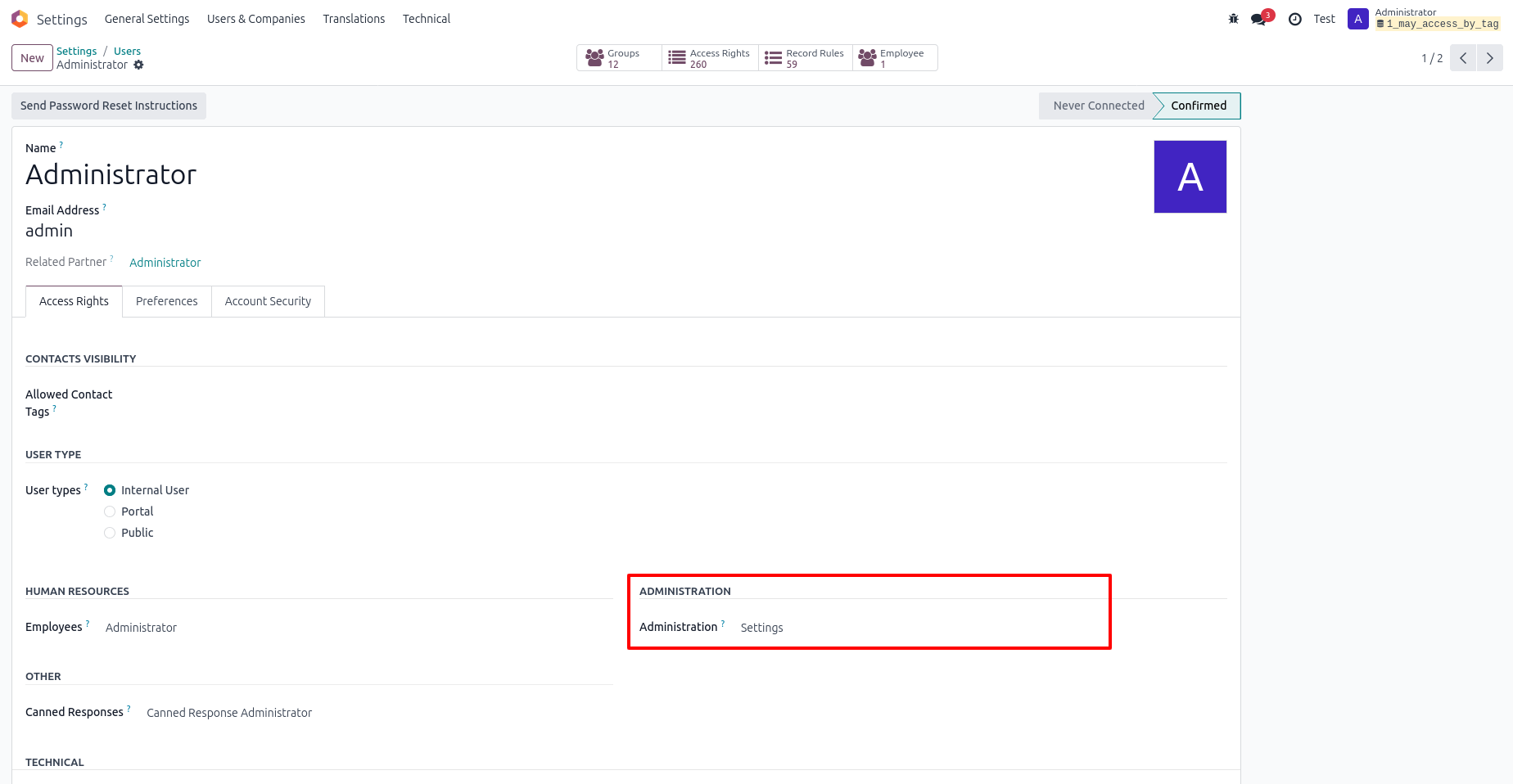Click Send Password Reset Instructions

point(109,106)
